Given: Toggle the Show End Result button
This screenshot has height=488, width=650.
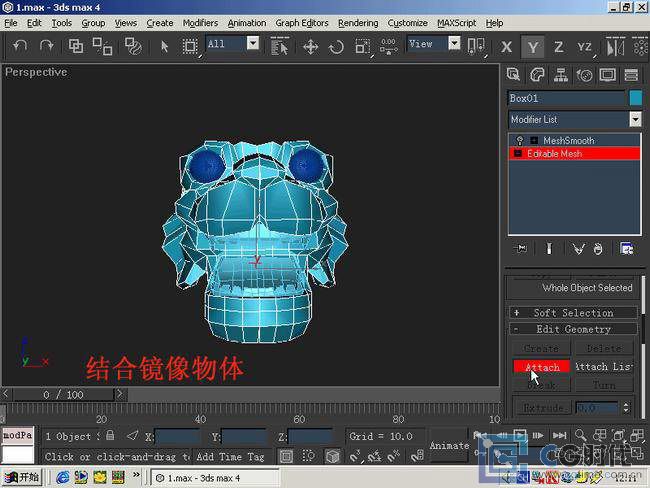Looking at the screenshot, I should coord(549,248).
